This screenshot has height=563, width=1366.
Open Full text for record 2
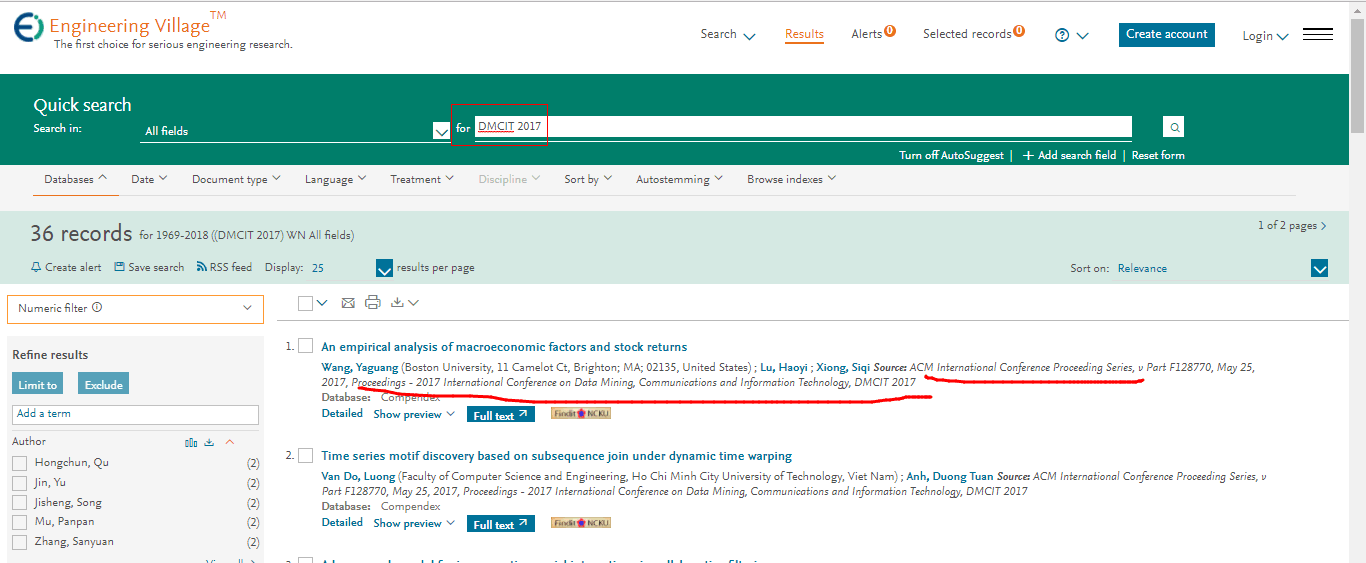tap(501, 524)
